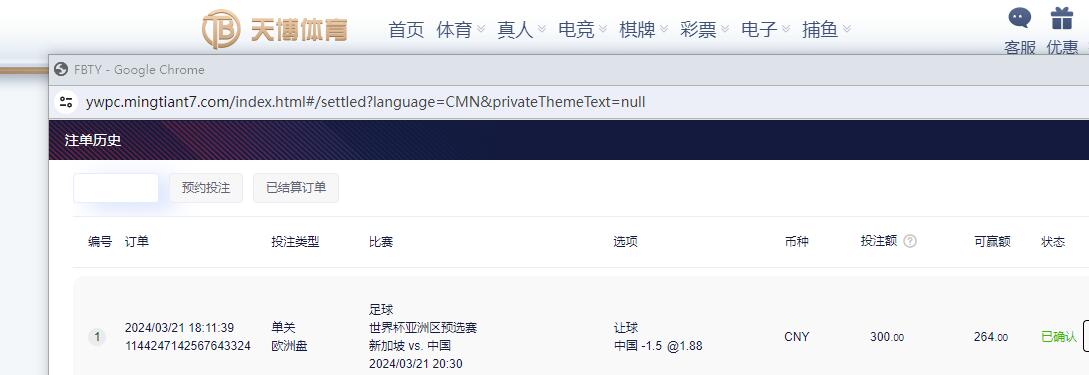Select the blank first tab before 预约投注
The width and height of the screenshot is (1089, 375).
point(116,188)
